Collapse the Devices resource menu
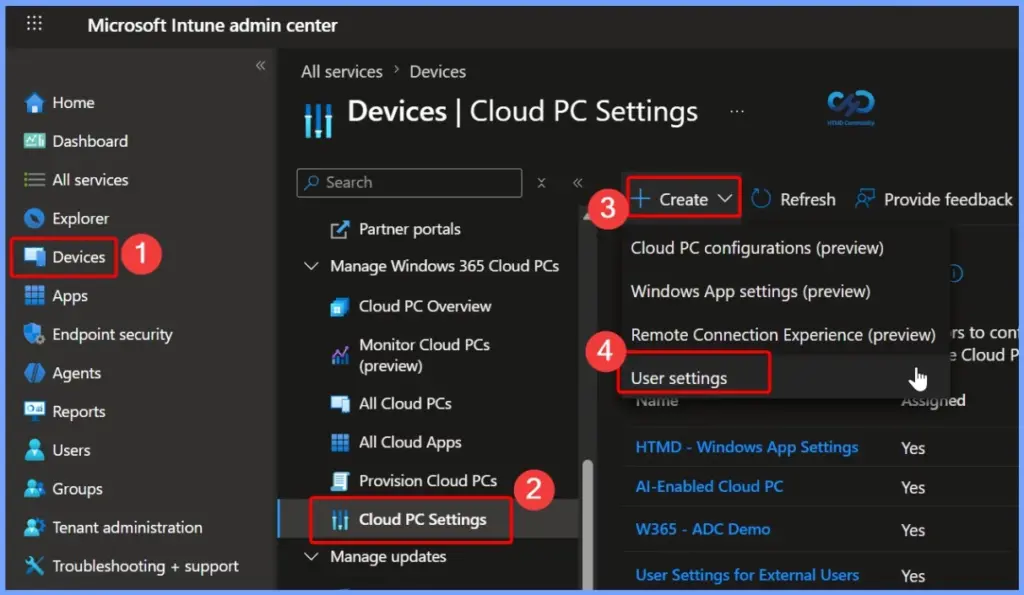This screenshot has width=1024, height=595. coord(577,183)
